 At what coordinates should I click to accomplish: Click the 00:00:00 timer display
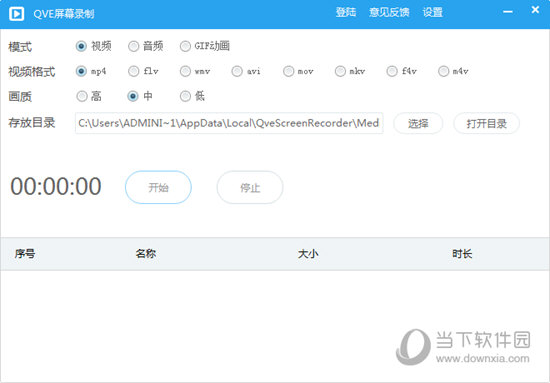[x=56, y=186]
